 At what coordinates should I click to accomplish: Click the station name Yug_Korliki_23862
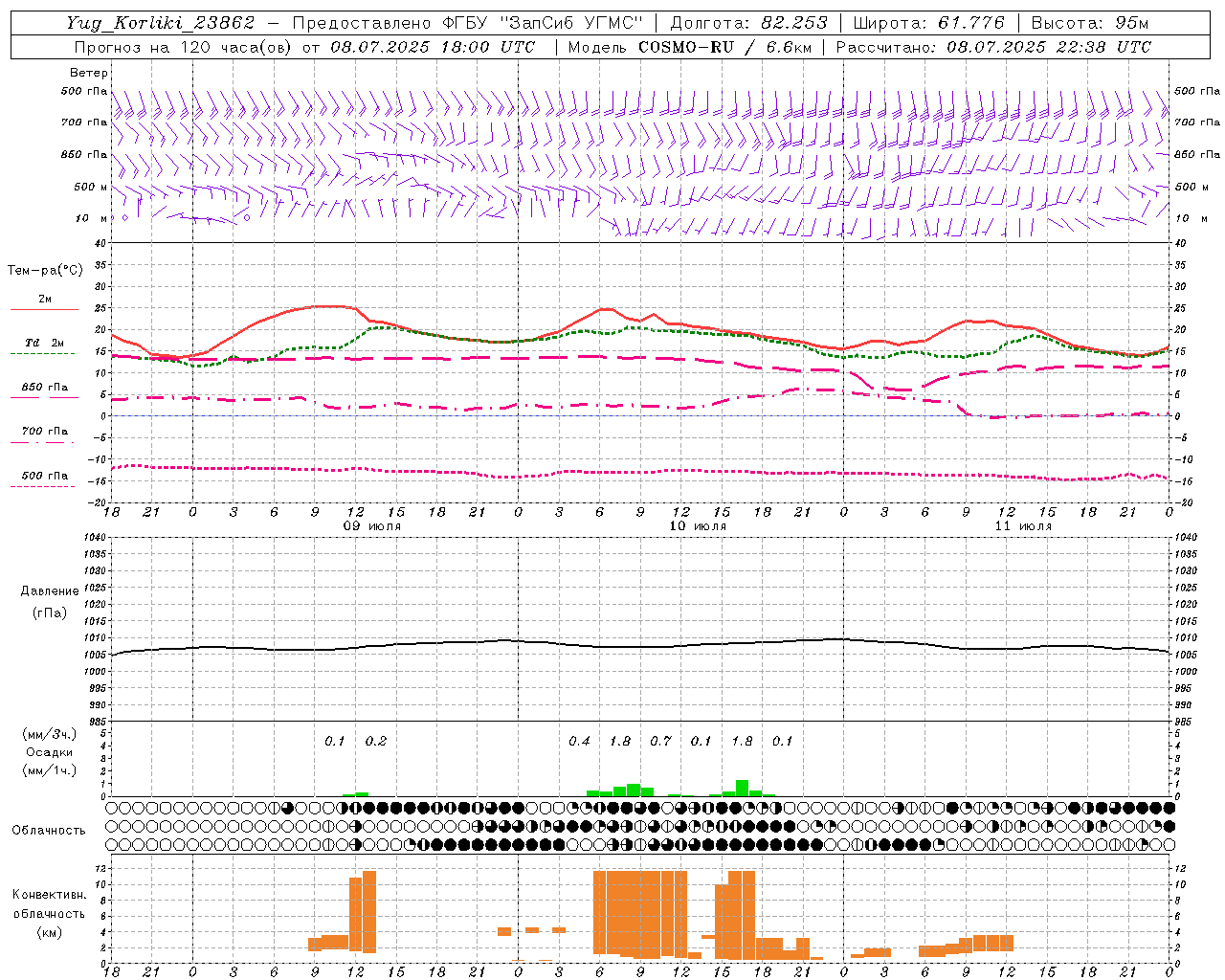(x=161, y=23)
